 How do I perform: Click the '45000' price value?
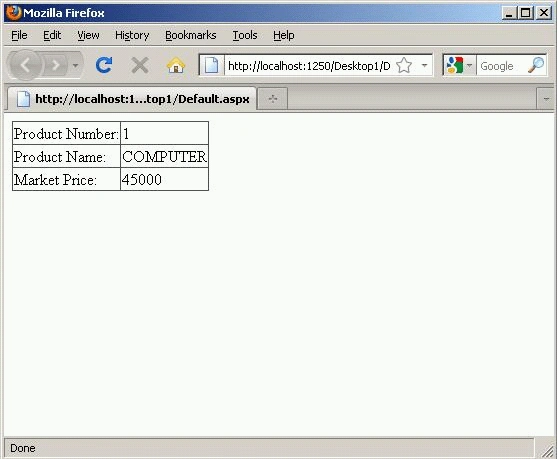142,180
